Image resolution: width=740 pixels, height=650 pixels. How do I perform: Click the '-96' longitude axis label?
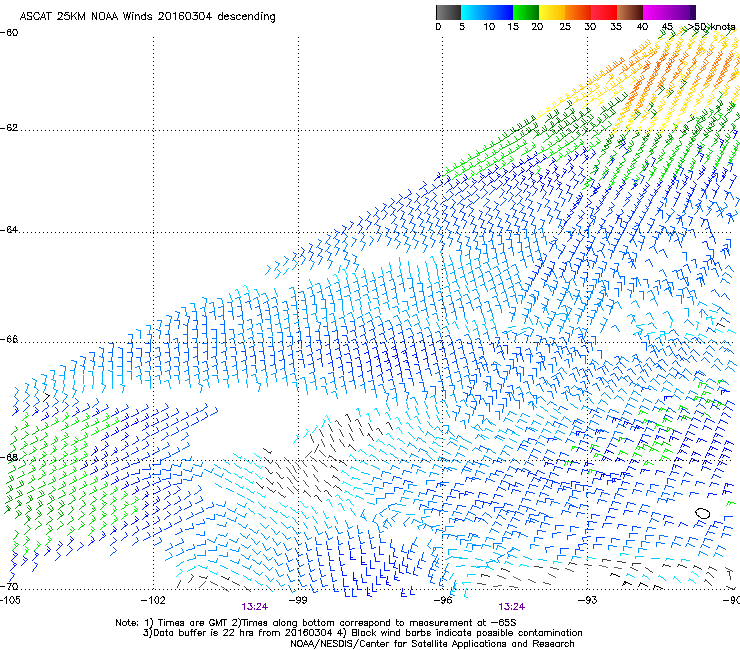[x=443, y=600]
